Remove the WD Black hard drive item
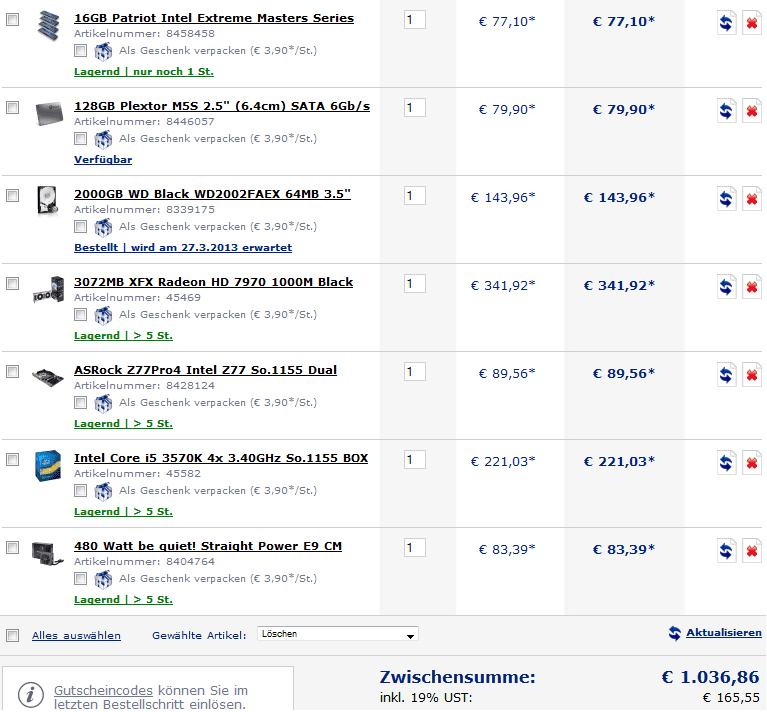Viewport: 767px width, 712px height. click(752, 200)
